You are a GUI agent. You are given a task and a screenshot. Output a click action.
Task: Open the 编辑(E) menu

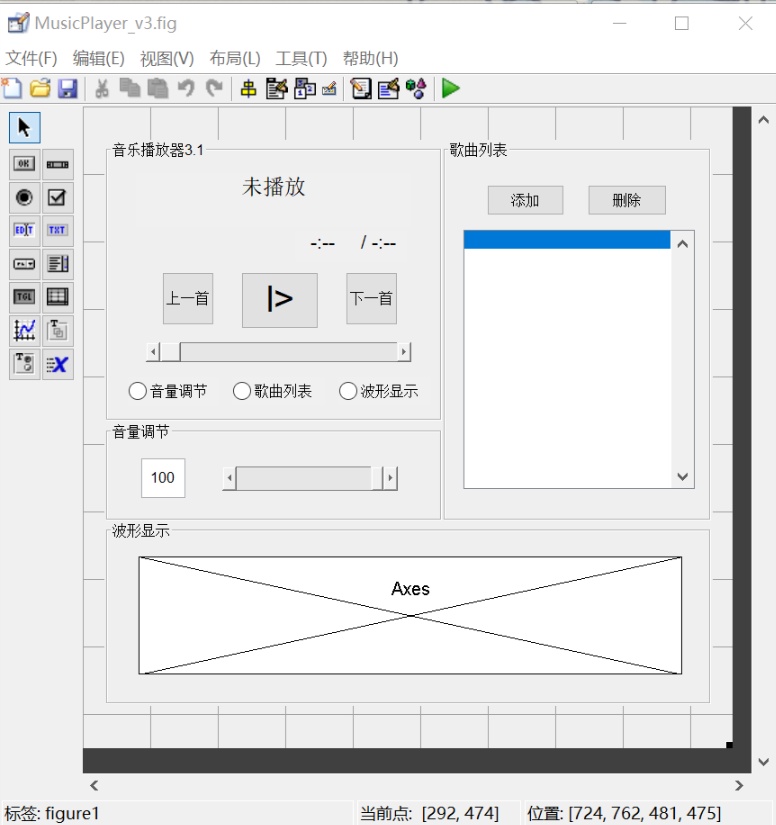(x=98, y=58)
